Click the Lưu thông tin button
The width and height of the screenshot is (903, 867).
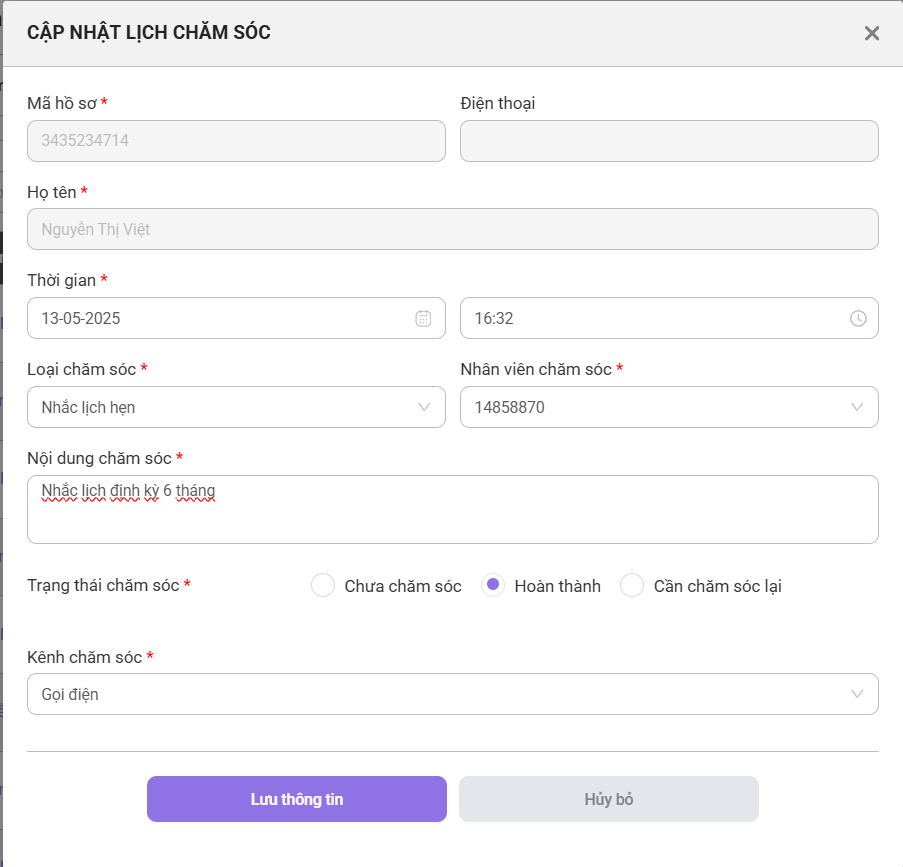click(x=297, y=799)
